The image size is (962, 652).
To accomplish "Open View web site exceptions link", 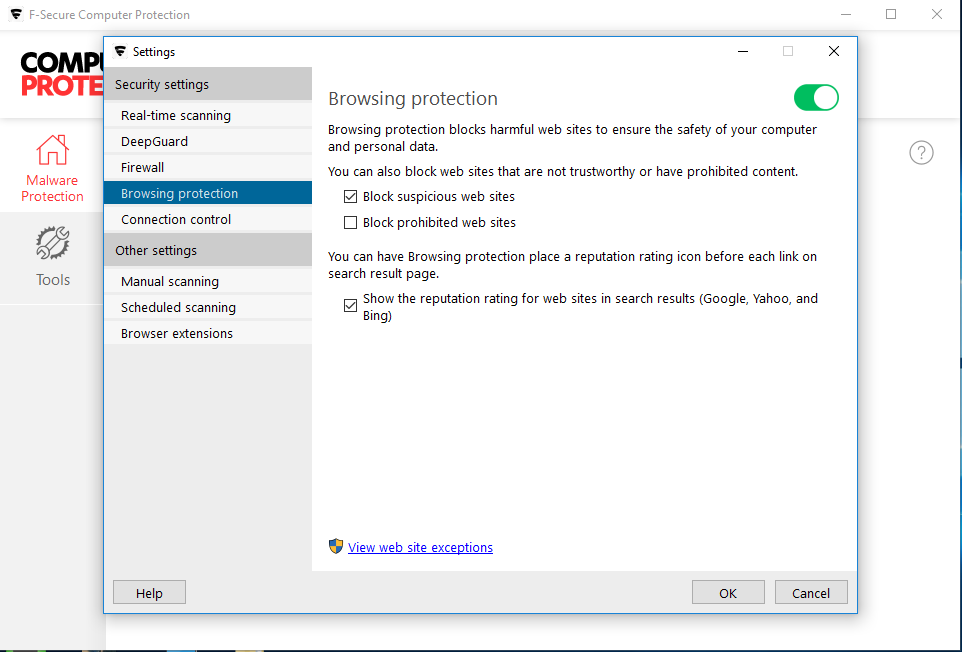I will click(x=420, y=547).
